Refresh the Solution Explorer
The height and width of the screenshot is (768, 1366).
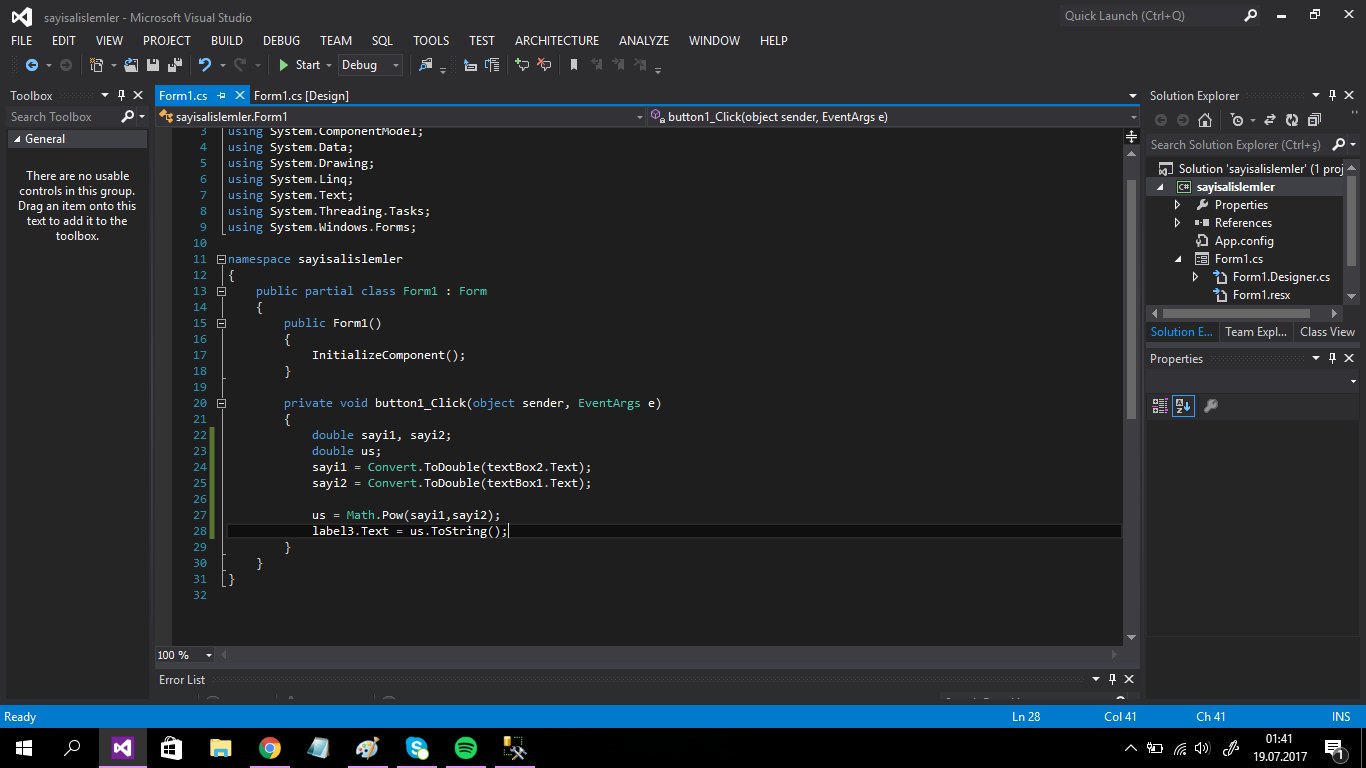[1291, 120]
